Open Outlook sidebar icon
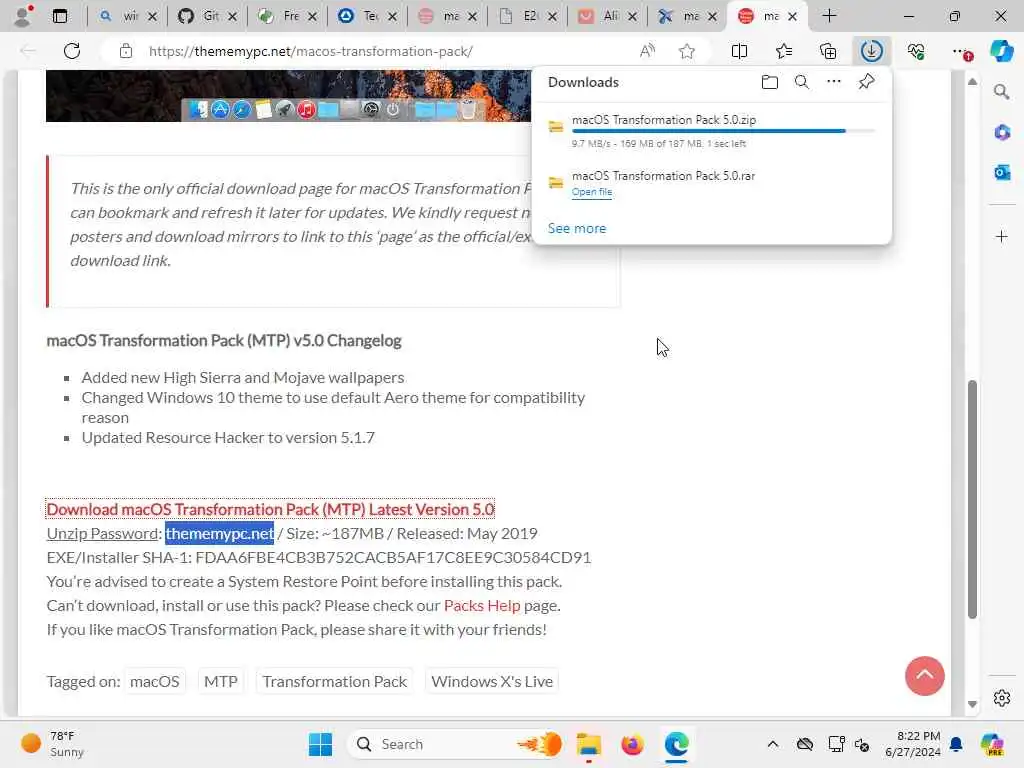 pyautogui.click(x=1001, y=172)
